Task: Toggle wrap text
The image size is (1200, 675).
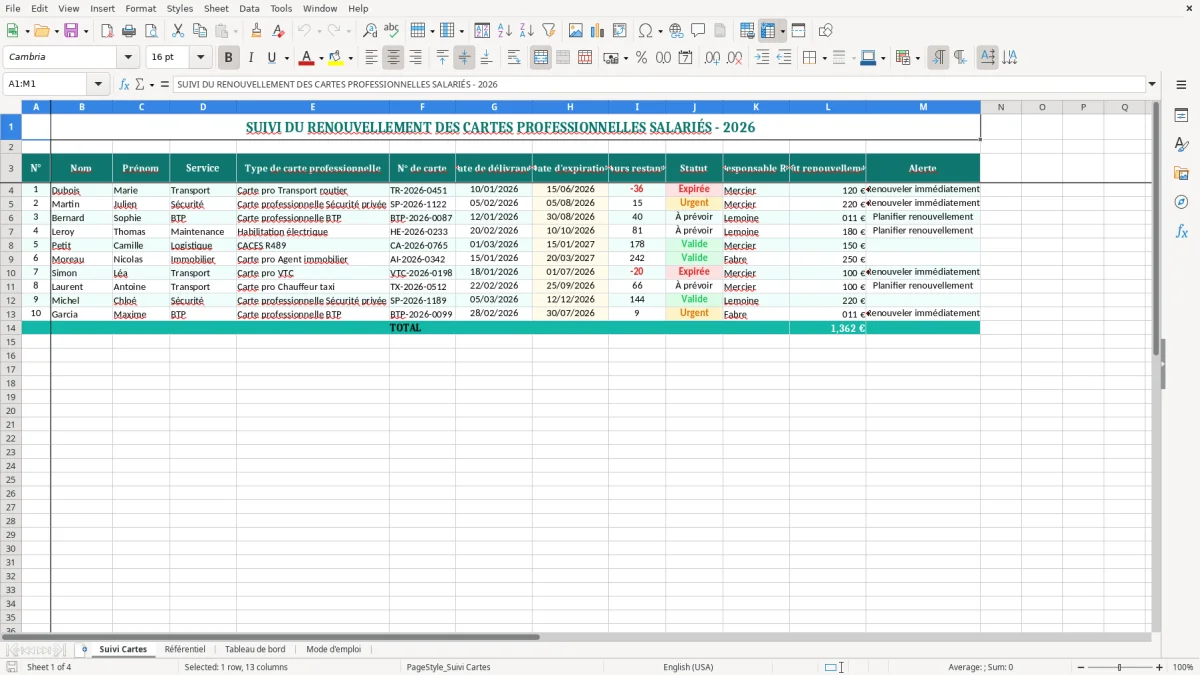Action: coord(514,58)
